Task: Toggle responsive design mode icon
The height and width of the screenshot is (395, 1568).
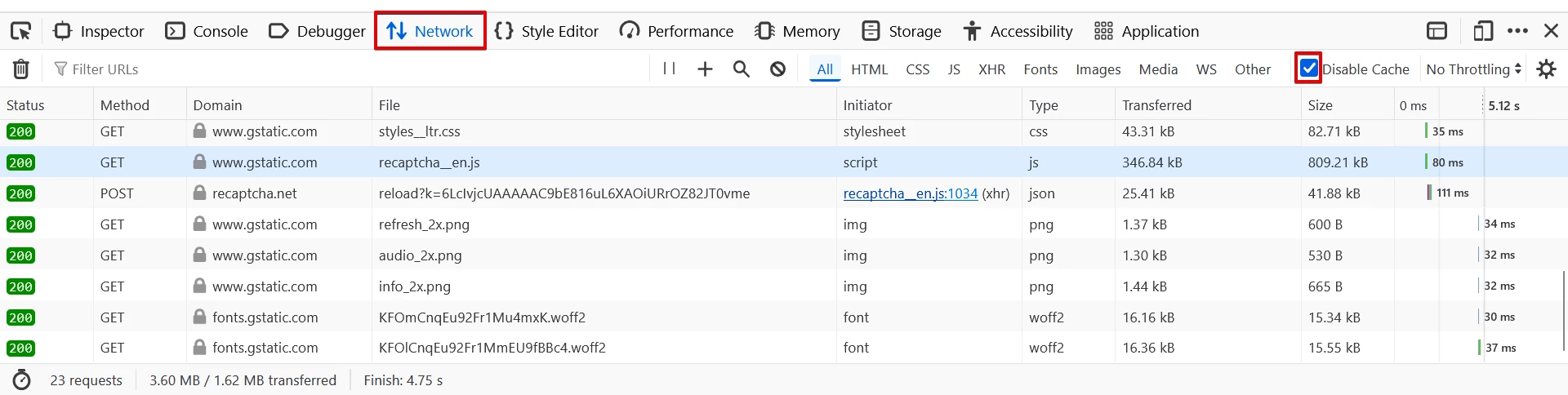Action: click(1482, 32)
